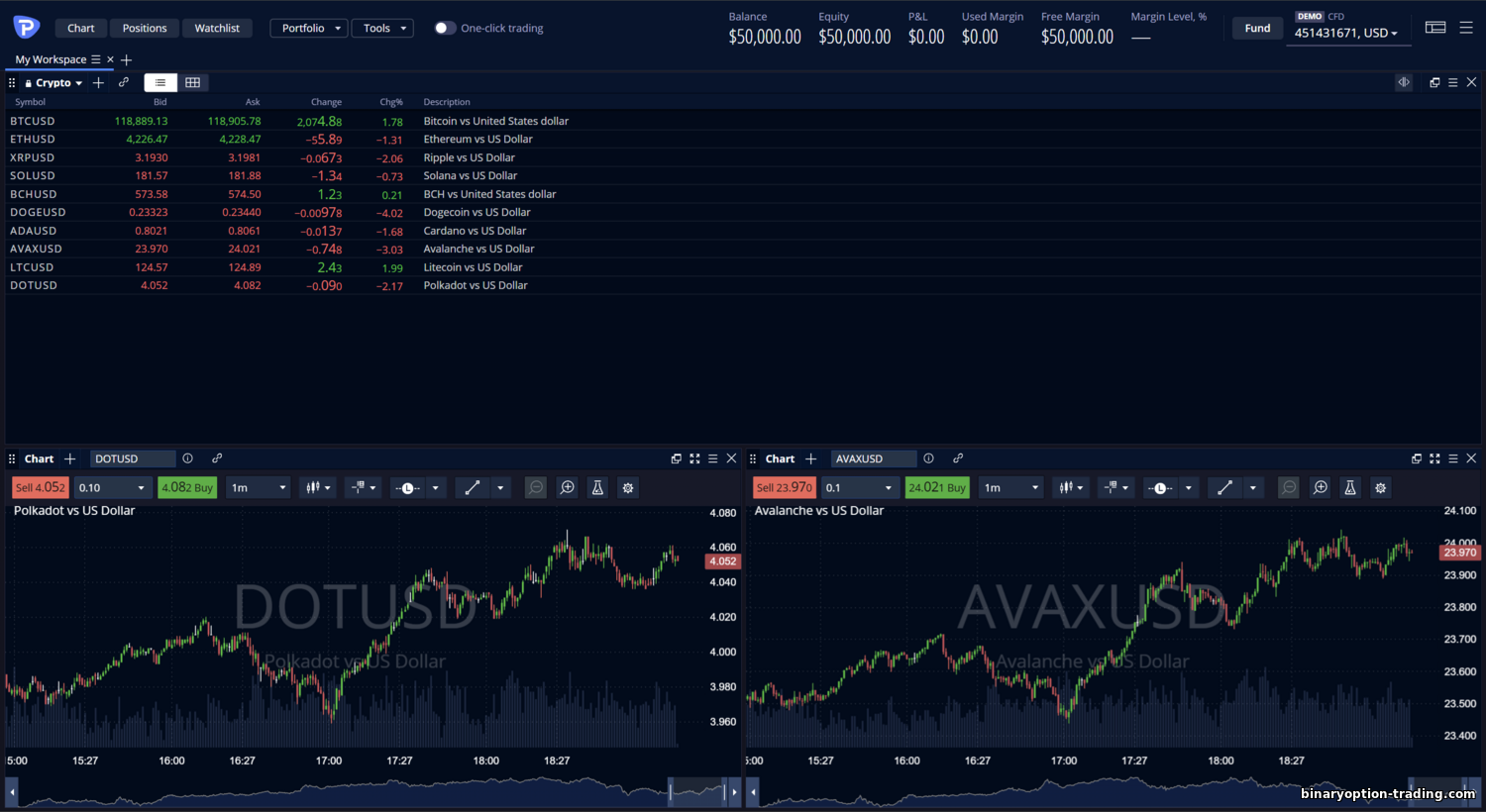Open AVAXUSD chart settings gear
Image resolution: width=1486 pixels, height=812 pixels.
pyautogui.click(x=1380, y=488)
